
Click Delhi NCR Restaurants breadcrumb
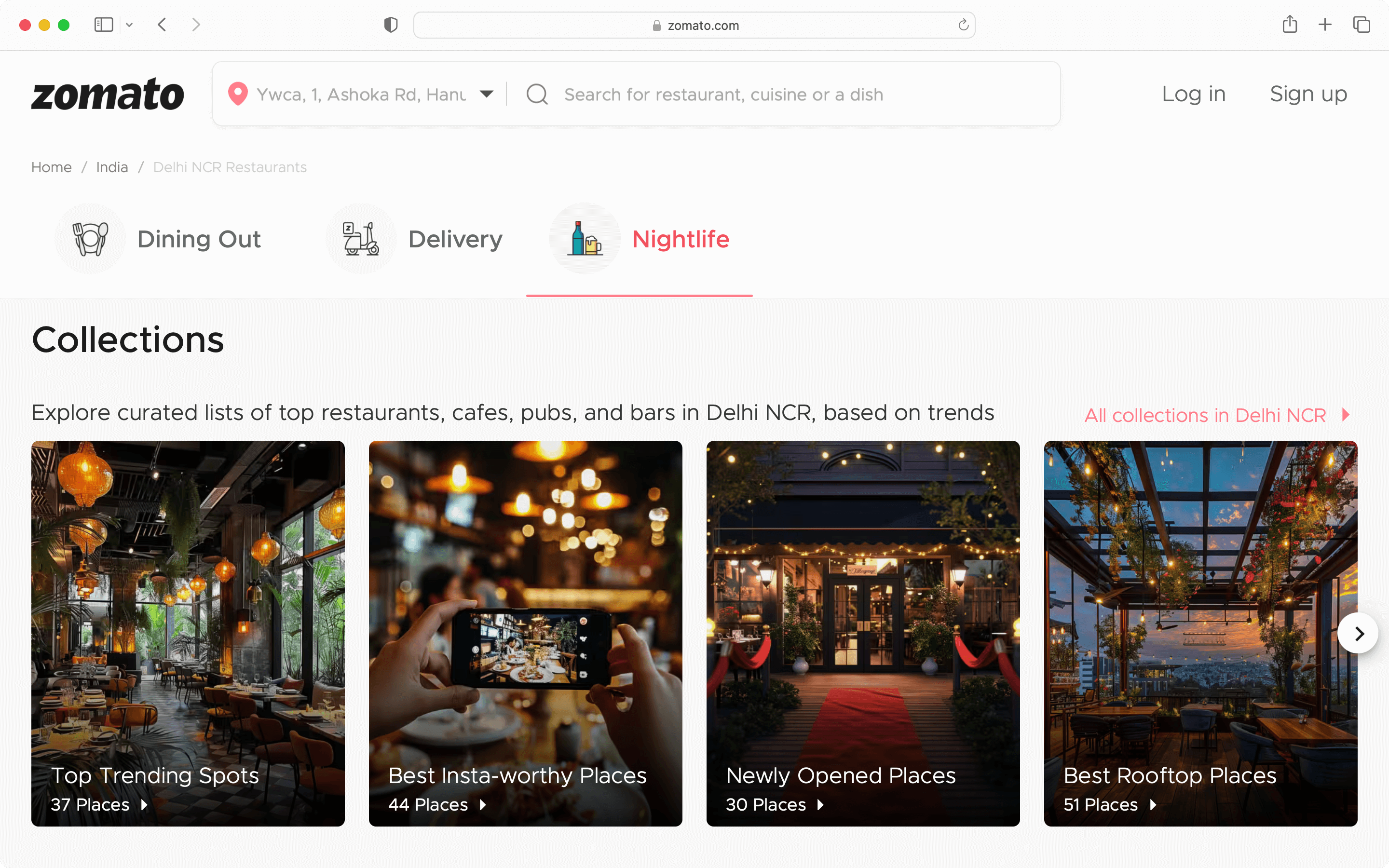point(230,167)
